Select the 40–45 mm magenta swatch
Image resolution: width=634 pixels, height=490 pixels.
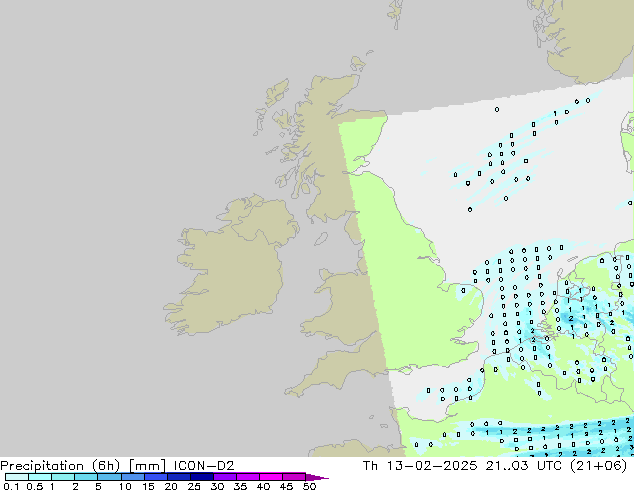(271, 477)
